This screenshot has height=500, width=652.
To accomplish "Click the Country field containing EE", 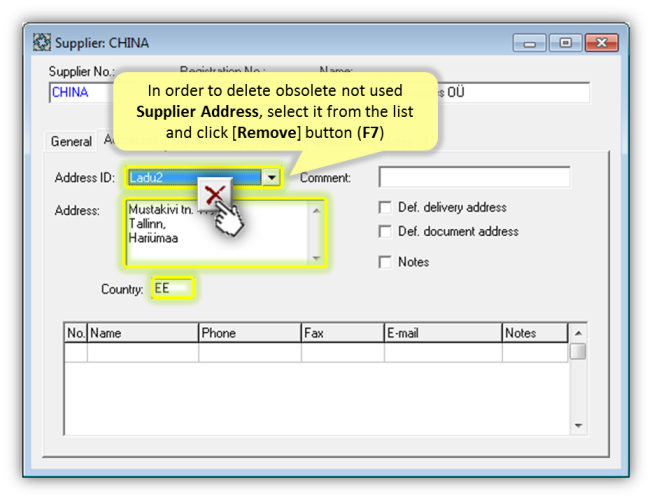I will pyautogui.click(x=171, y=289).
